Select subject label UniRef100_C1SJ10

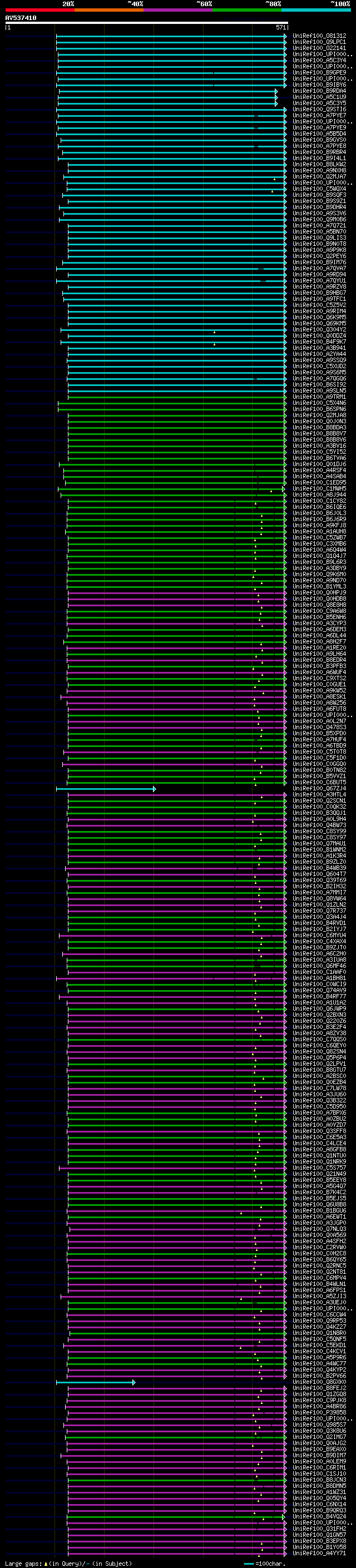click(x=319, y=1473)
